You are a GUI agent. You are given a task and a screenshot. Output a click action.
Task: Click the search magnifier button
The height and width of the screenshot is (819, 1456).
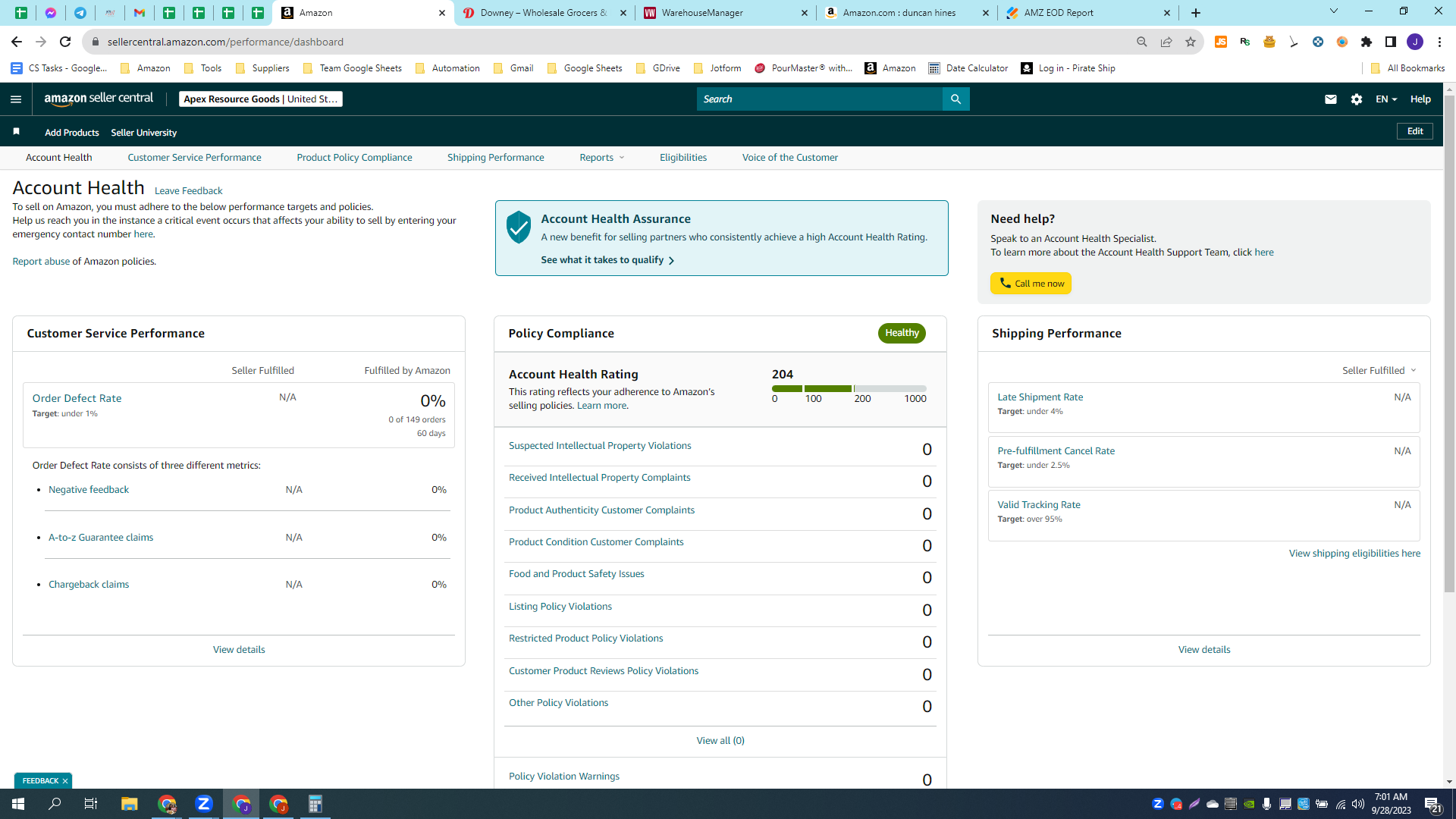[x=955, y=99]
